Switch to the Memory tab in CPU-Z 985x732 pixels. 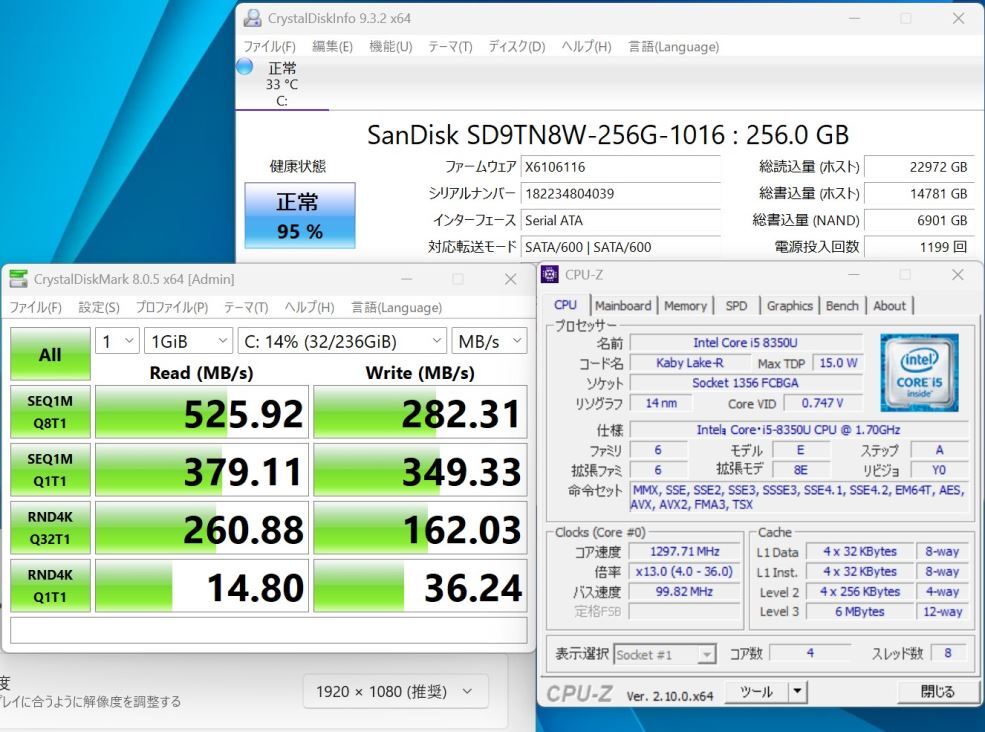click(685, 306)
